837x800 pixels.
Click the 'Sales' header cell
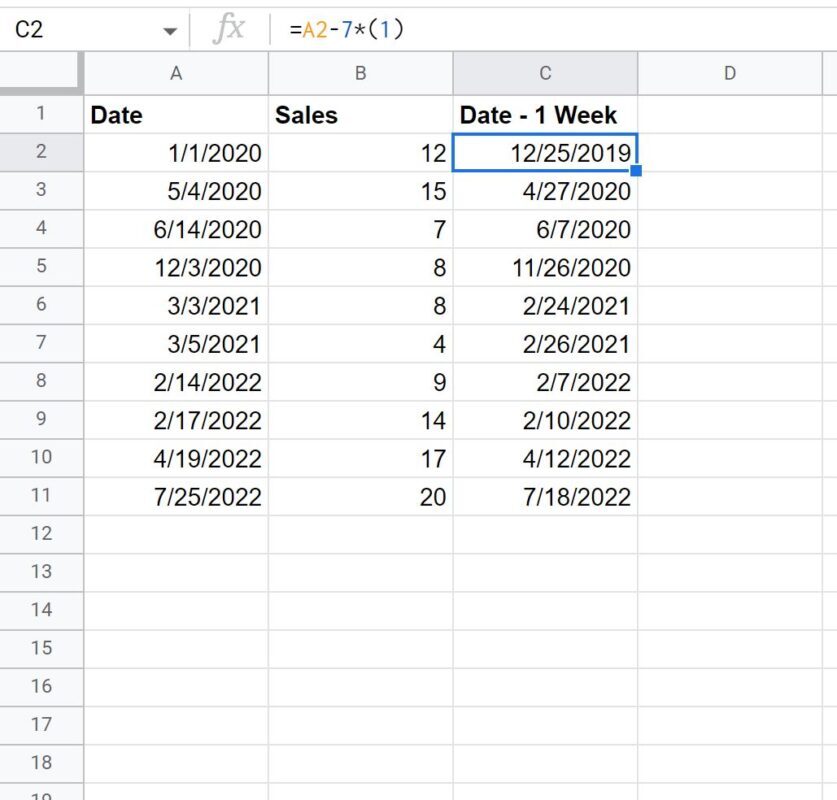click(361, 115)
